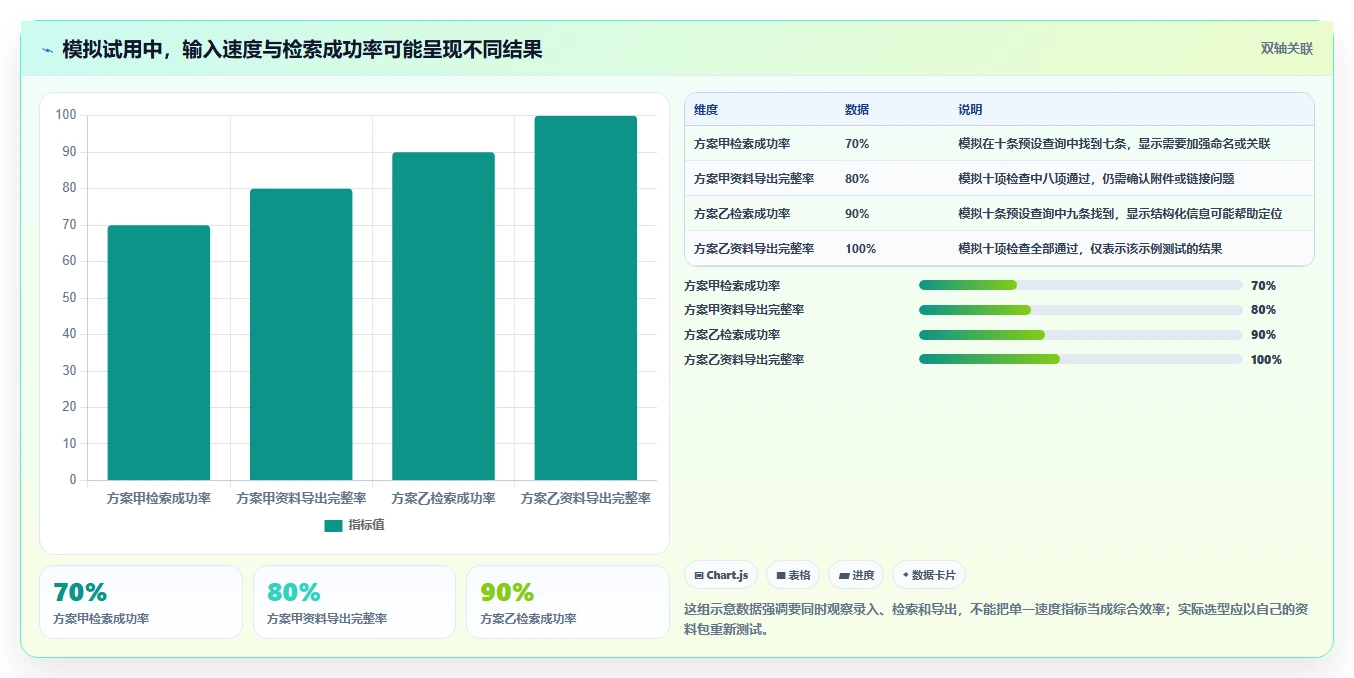This screenshot has width=1354, height=678.
Task: Click the footnote paragraph starting 这组示意数据
Action: coord(996,620)
